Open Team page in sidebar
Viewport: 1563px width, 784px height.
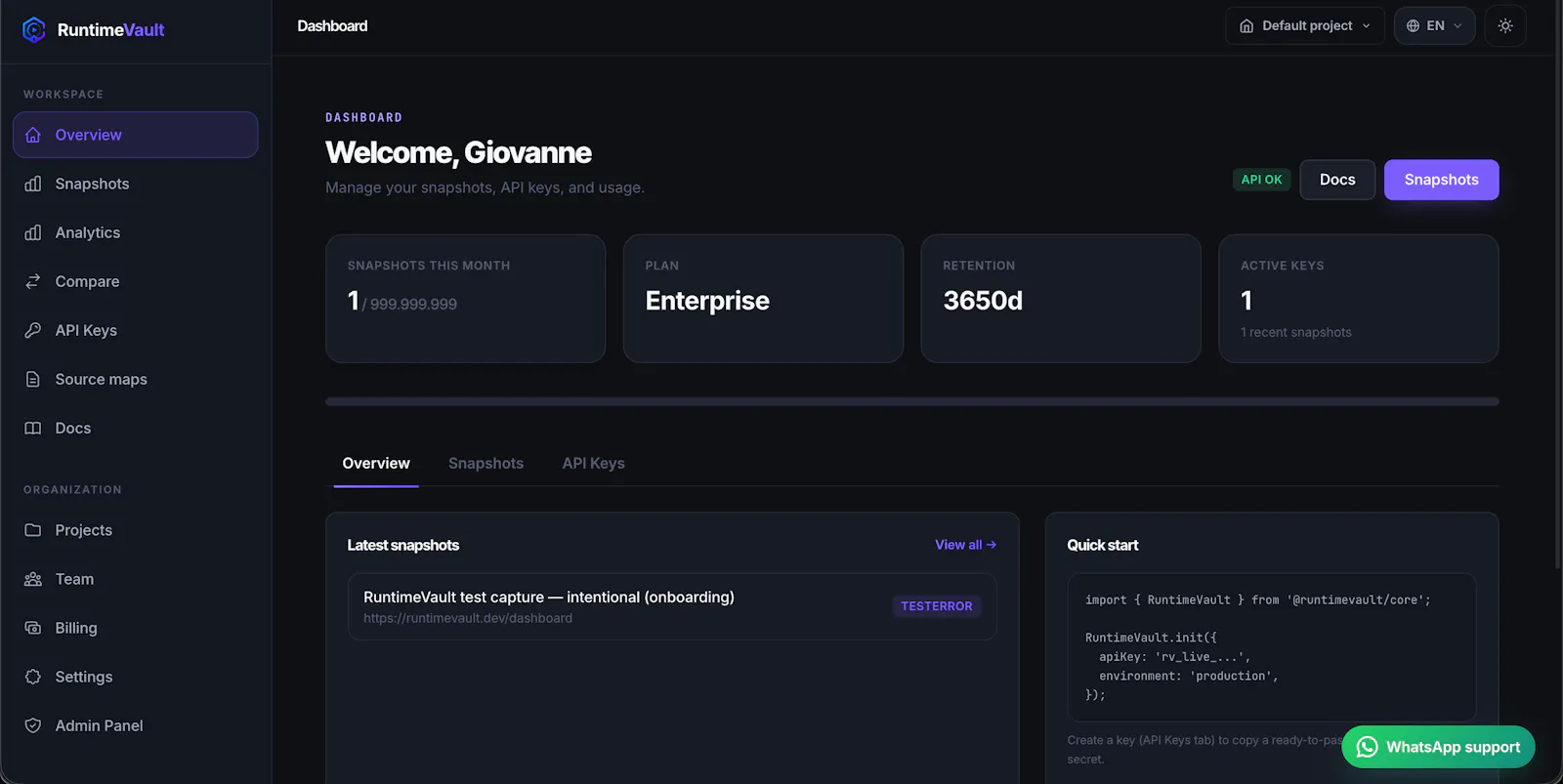136,579
